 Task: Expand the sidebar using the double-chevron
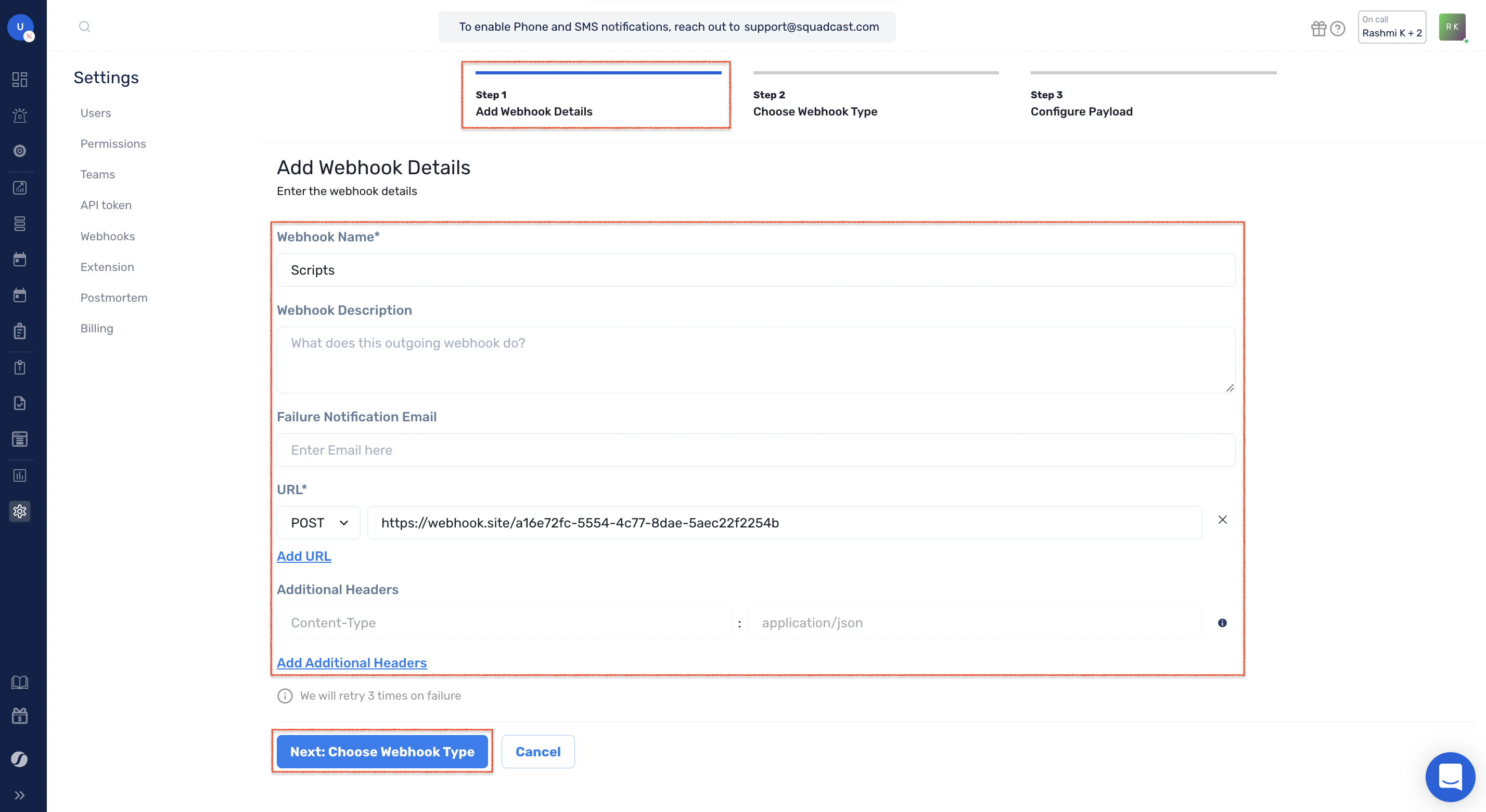tap(20, 795)
